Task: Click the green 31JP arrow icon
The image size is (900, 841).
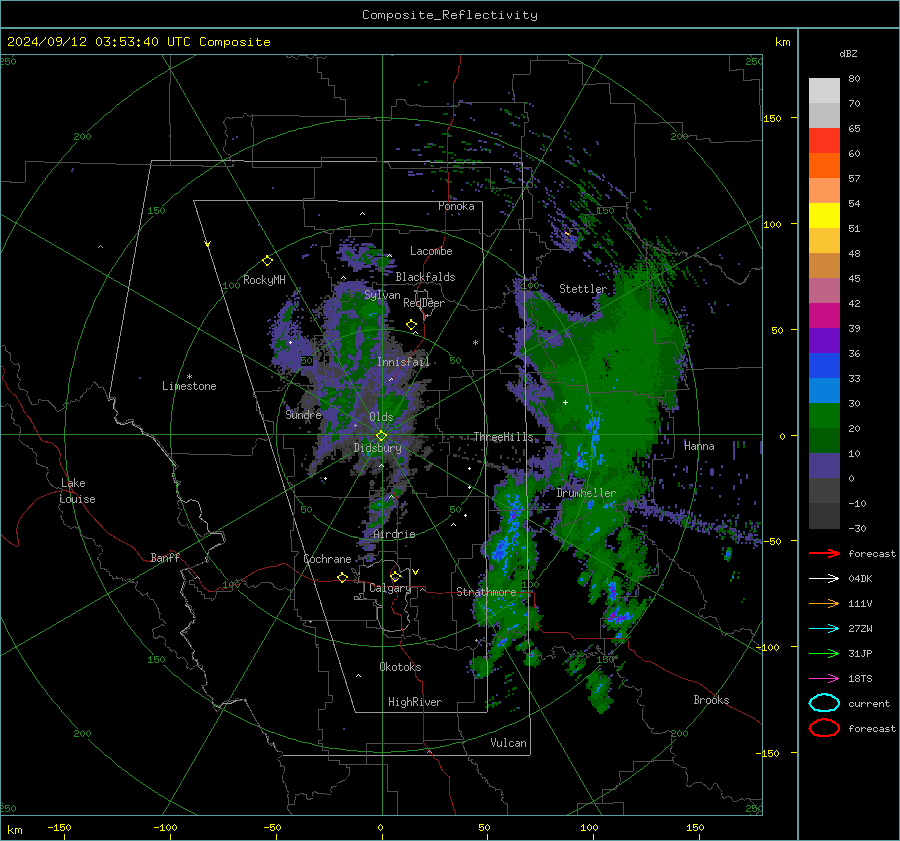Action: click(824, 653)
